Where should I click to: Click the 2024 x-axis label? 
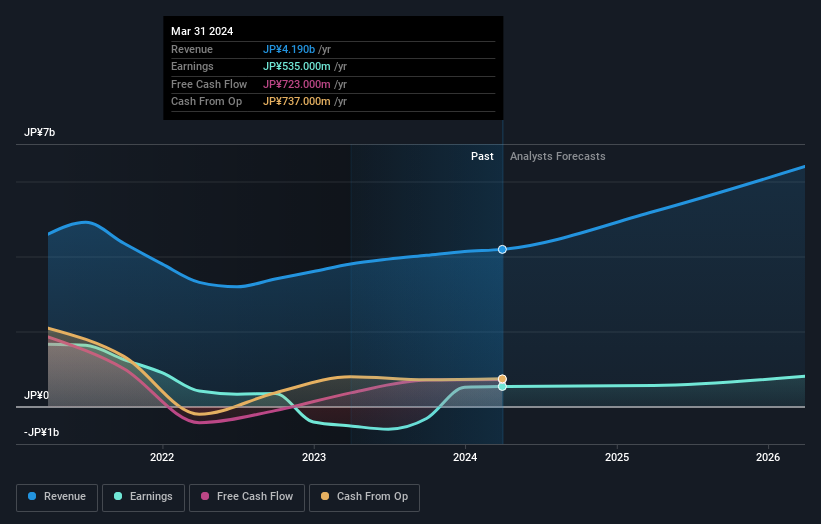click(x=465, y=457)
